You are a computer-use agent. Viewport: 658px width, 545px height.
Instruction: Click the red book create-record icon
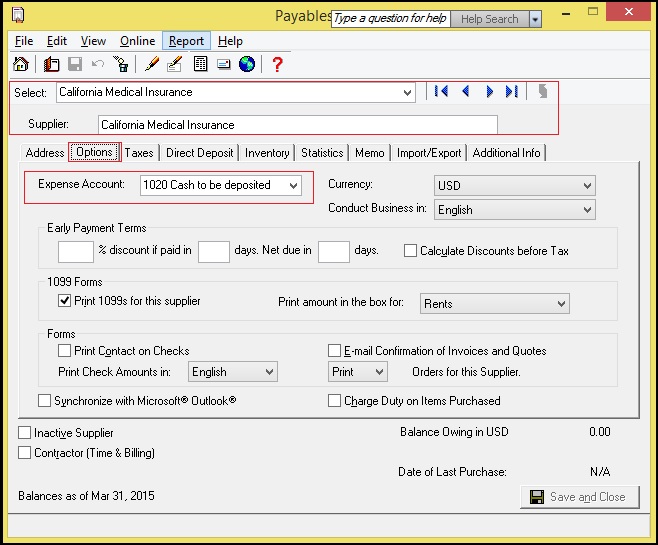point(52,65)
